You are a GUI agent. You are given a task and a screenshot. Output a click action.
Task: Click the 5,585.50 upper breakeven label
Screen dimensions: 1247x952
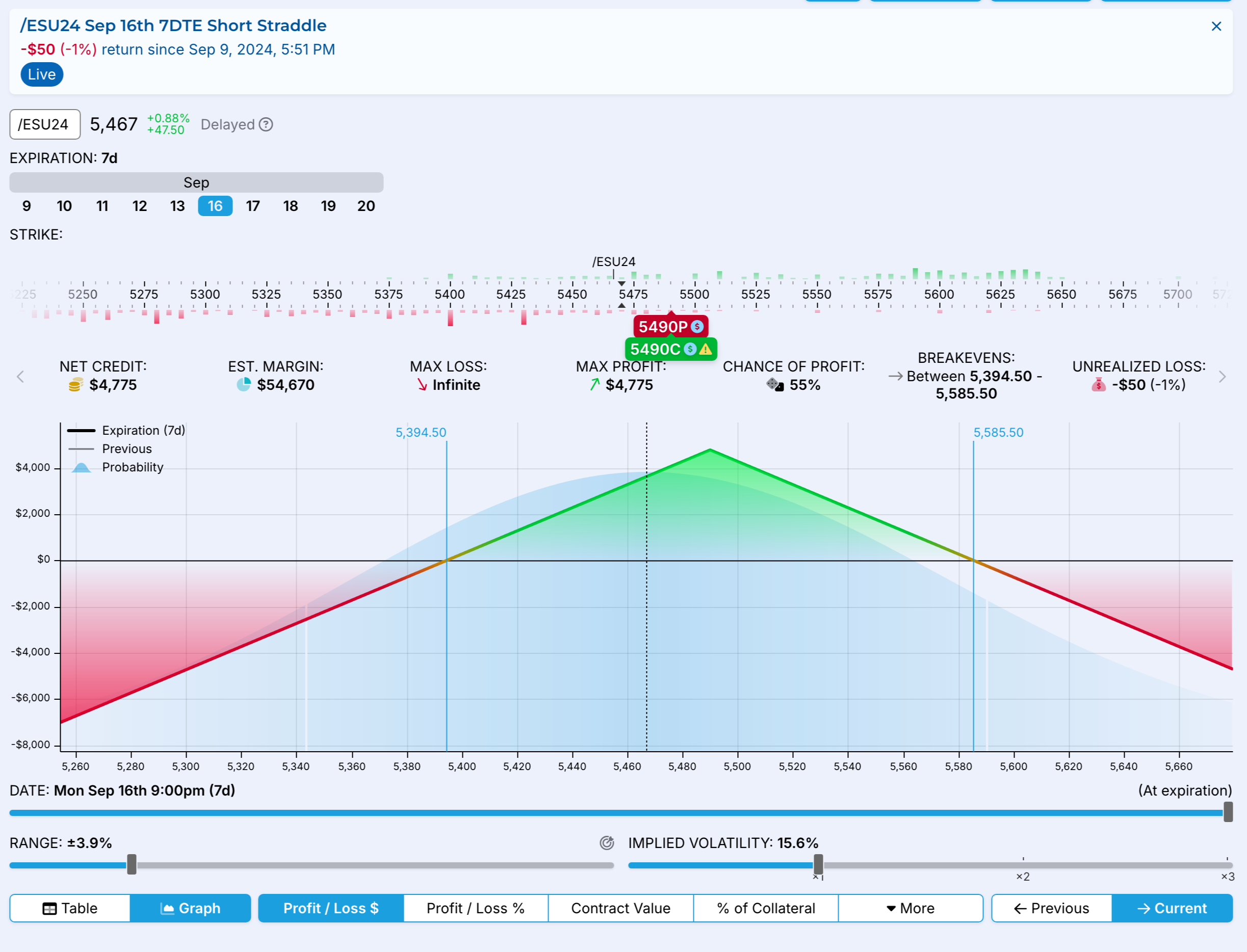tap(998, 432)
